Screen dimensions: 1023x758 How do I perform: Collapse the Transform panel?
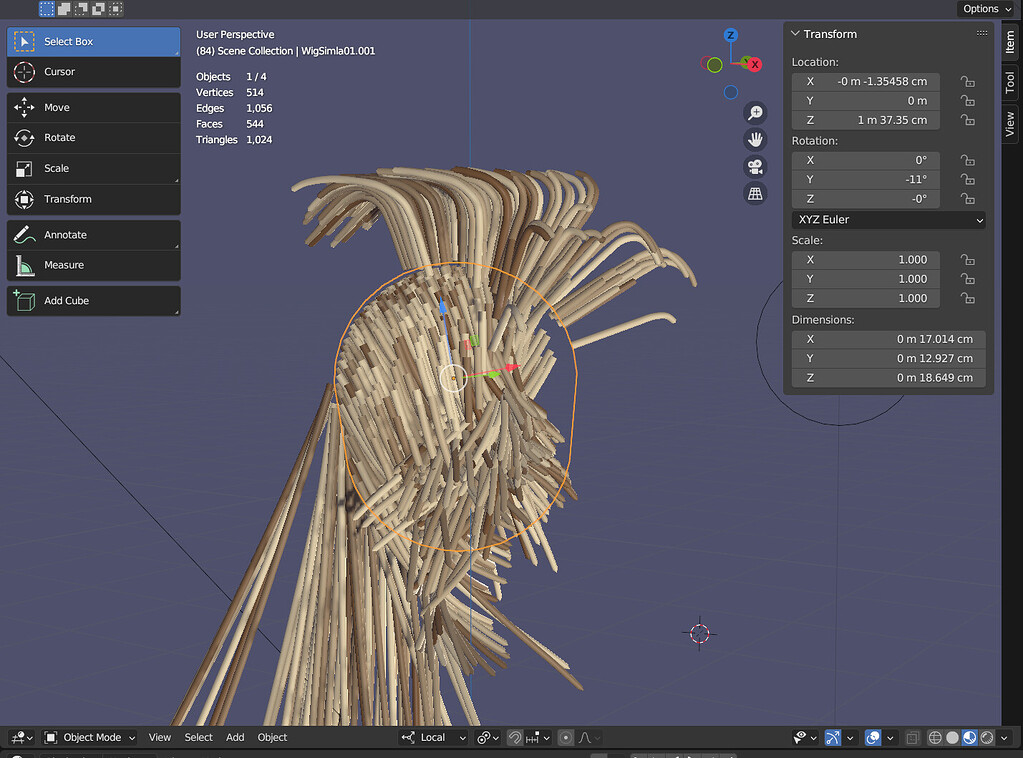(795, 33)
